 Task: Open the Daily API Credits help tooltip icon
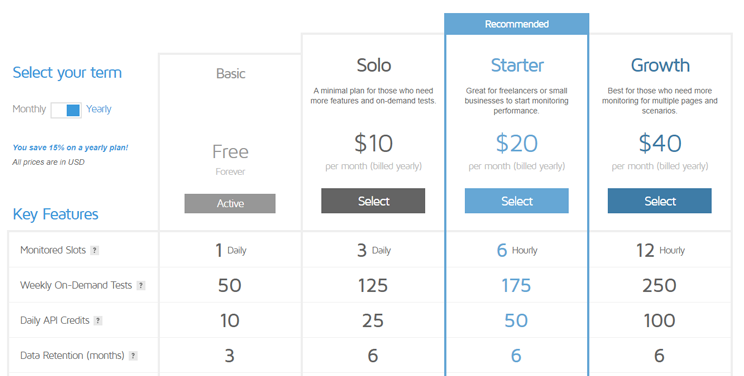tap(98, 320)
